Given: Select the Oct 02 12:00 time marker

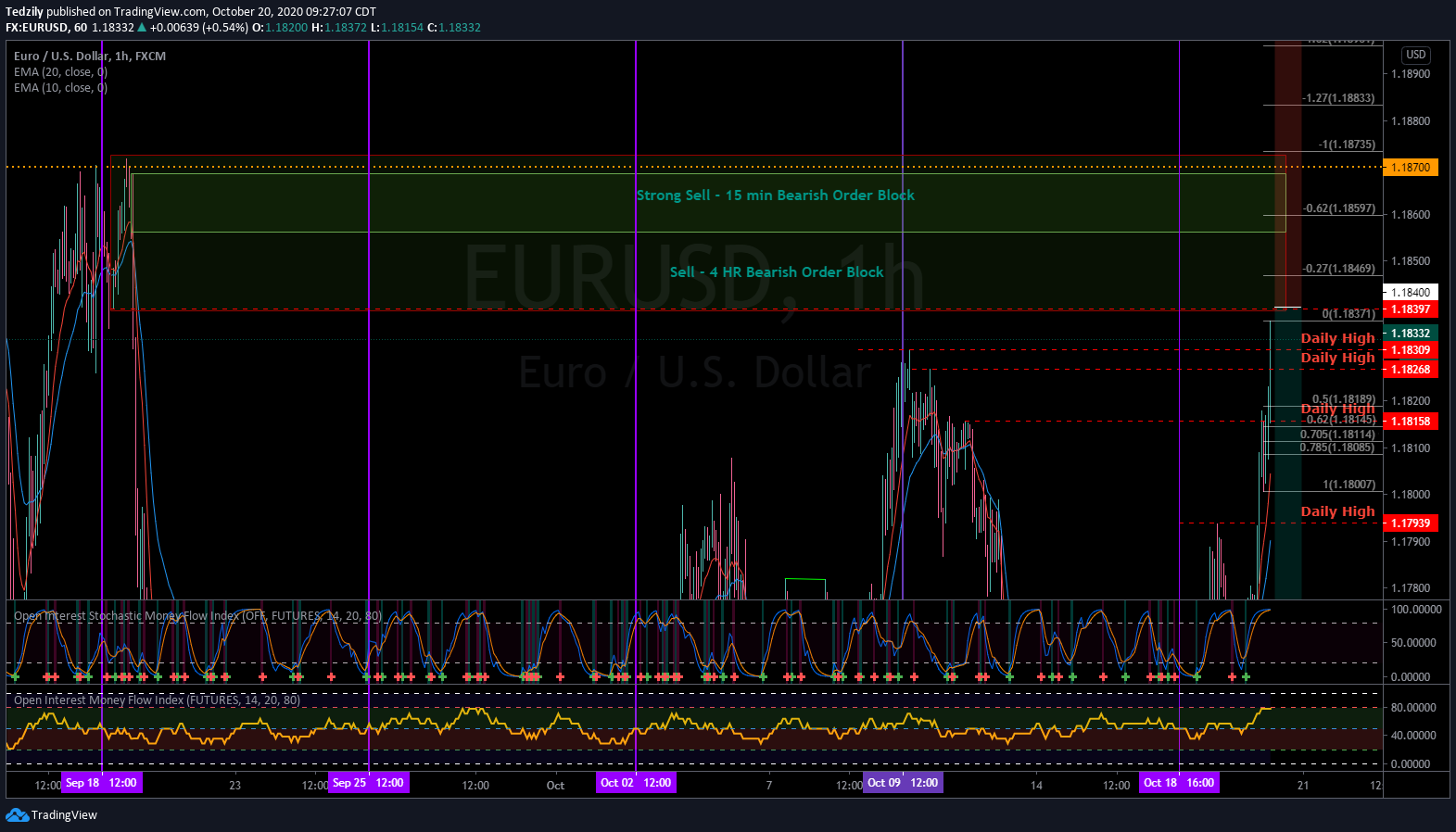Looking at the screenshot, I should pyautogui.click(x=636, y=783).
